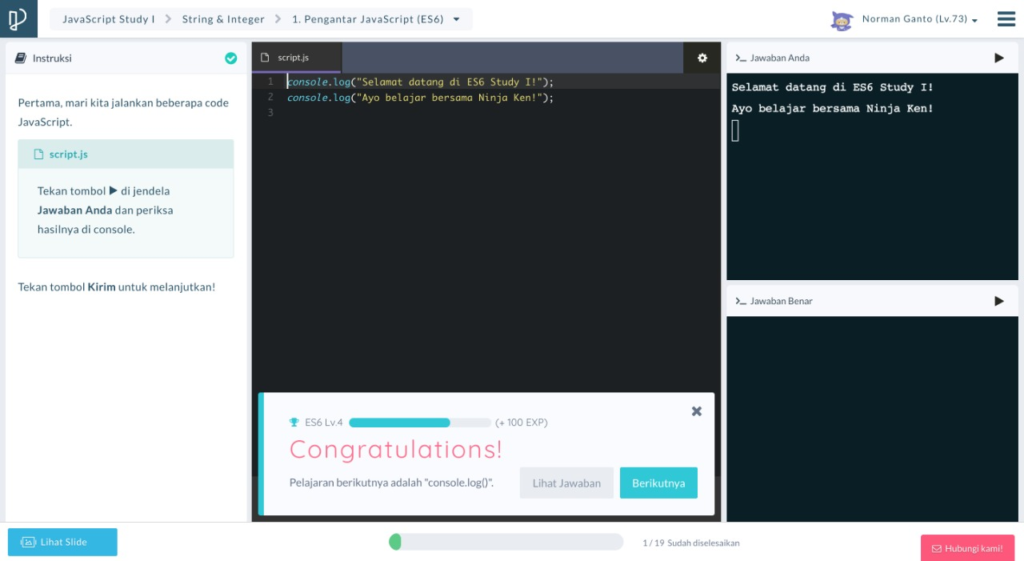This screenshot has width=1024, height=561.
Task: Run code in Jawaban Anda panel
Action: point(998,58)
